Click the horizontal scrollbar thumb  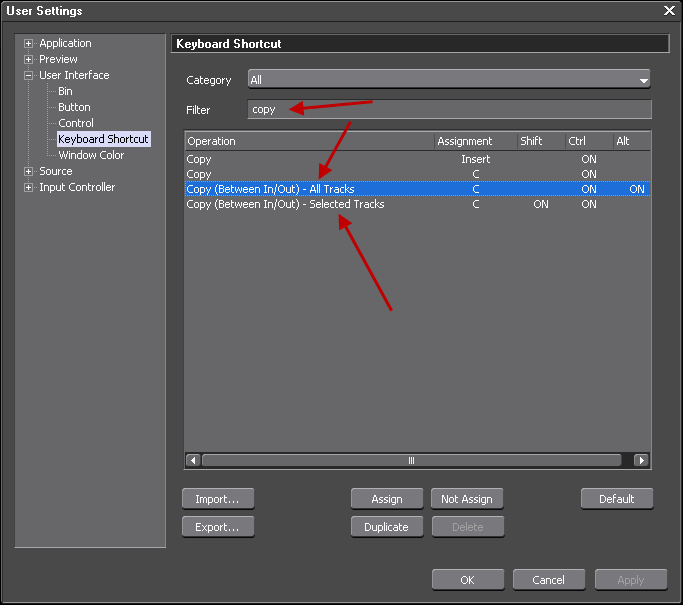[411, 460]
